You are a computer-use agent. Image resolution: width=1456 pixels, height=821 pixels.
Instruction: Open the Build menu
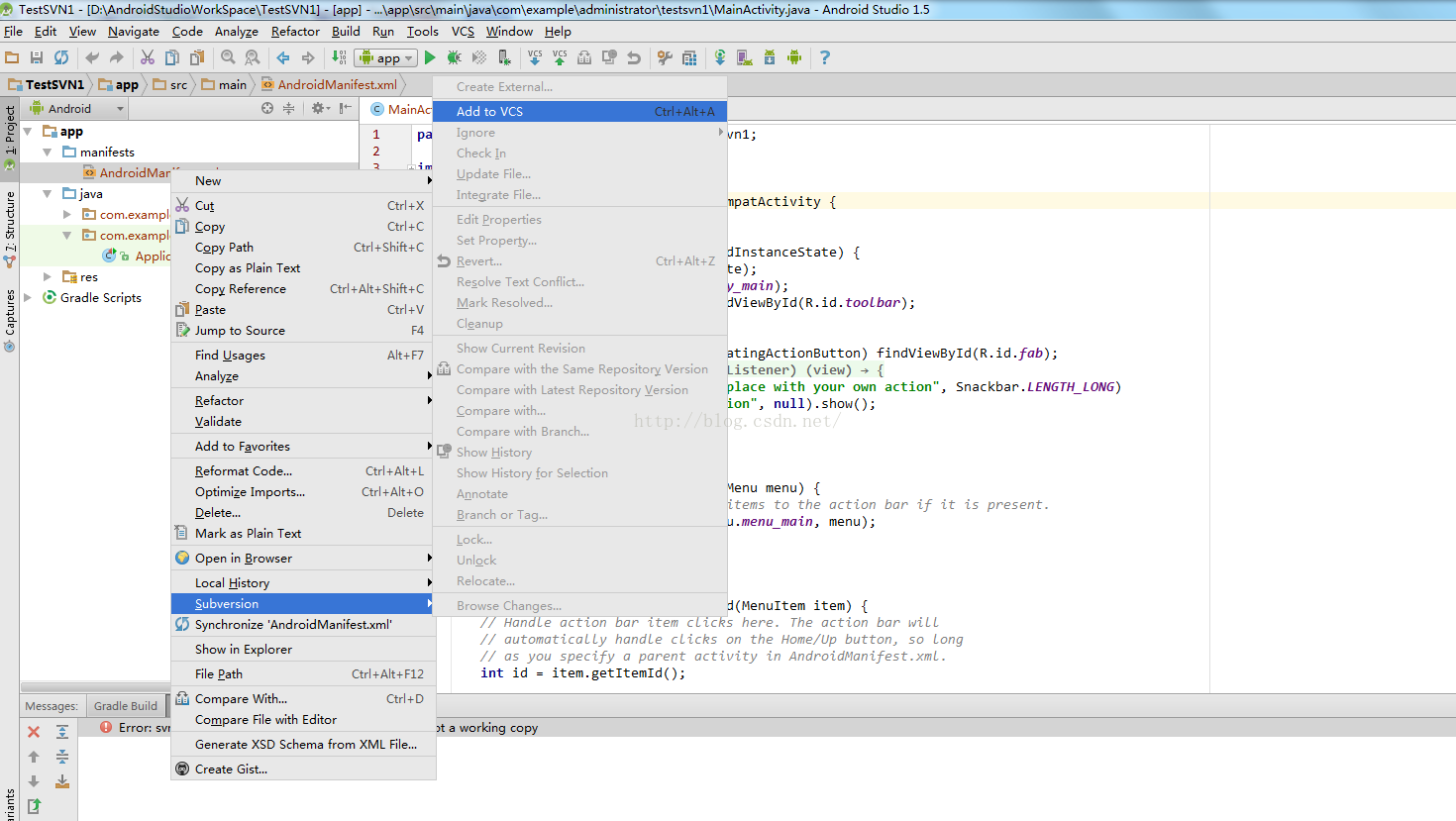[x=346, y=31]
